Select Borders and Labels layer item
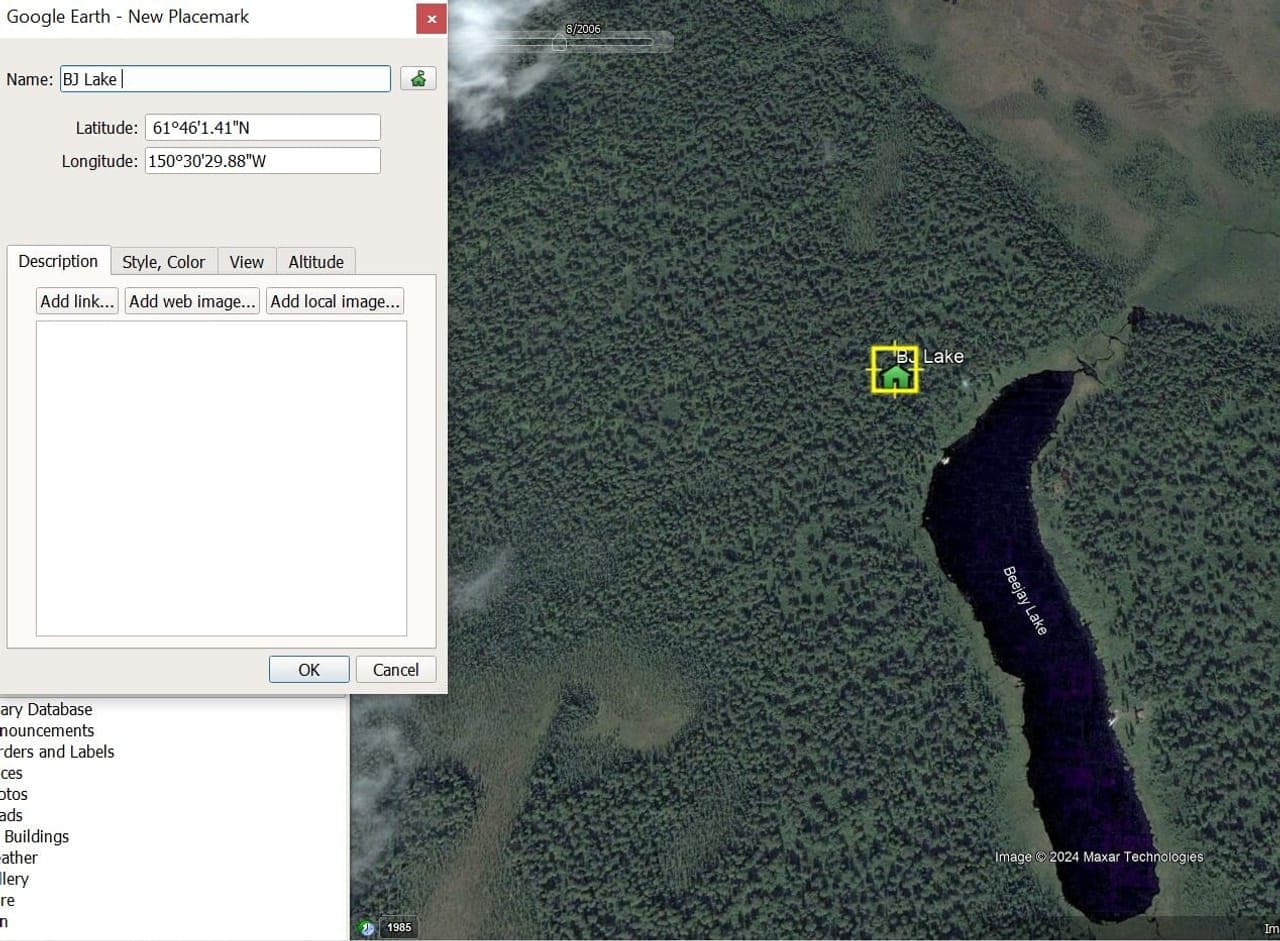Viewport: 1280px width, 941px height. tap(57, 752)
